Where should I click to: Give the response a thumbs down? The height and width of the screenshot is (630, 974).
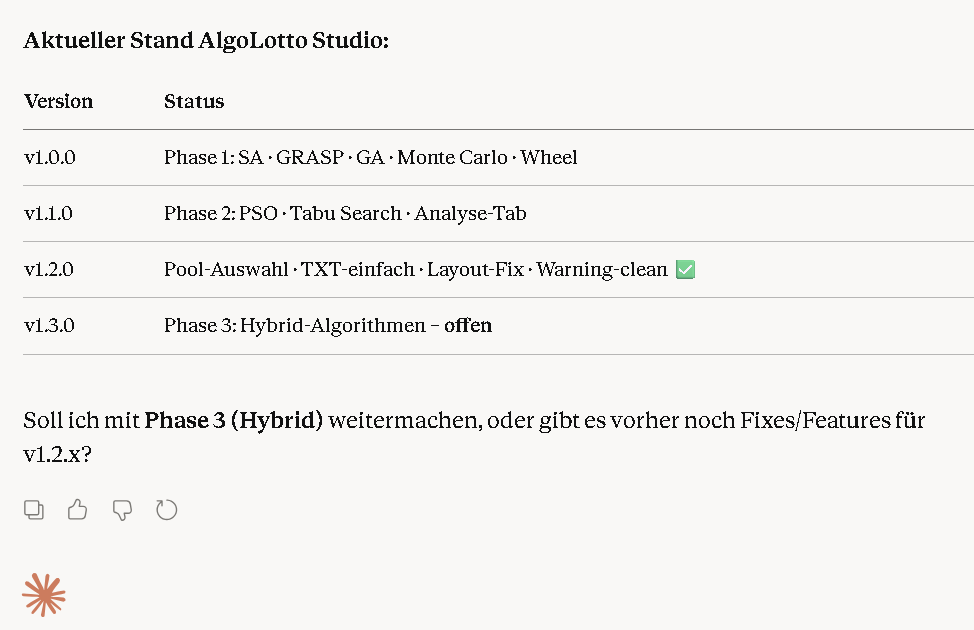pyautogui.click(x=122, y=510)
